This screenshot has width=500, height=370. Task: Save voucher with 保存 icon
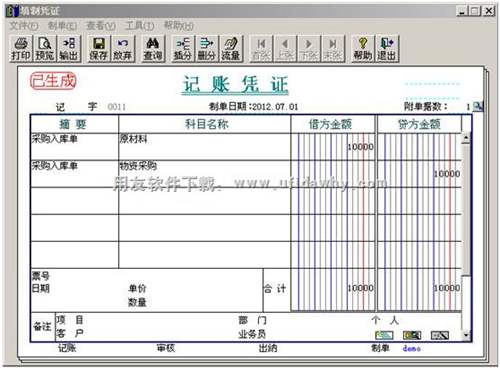(99, 49)
